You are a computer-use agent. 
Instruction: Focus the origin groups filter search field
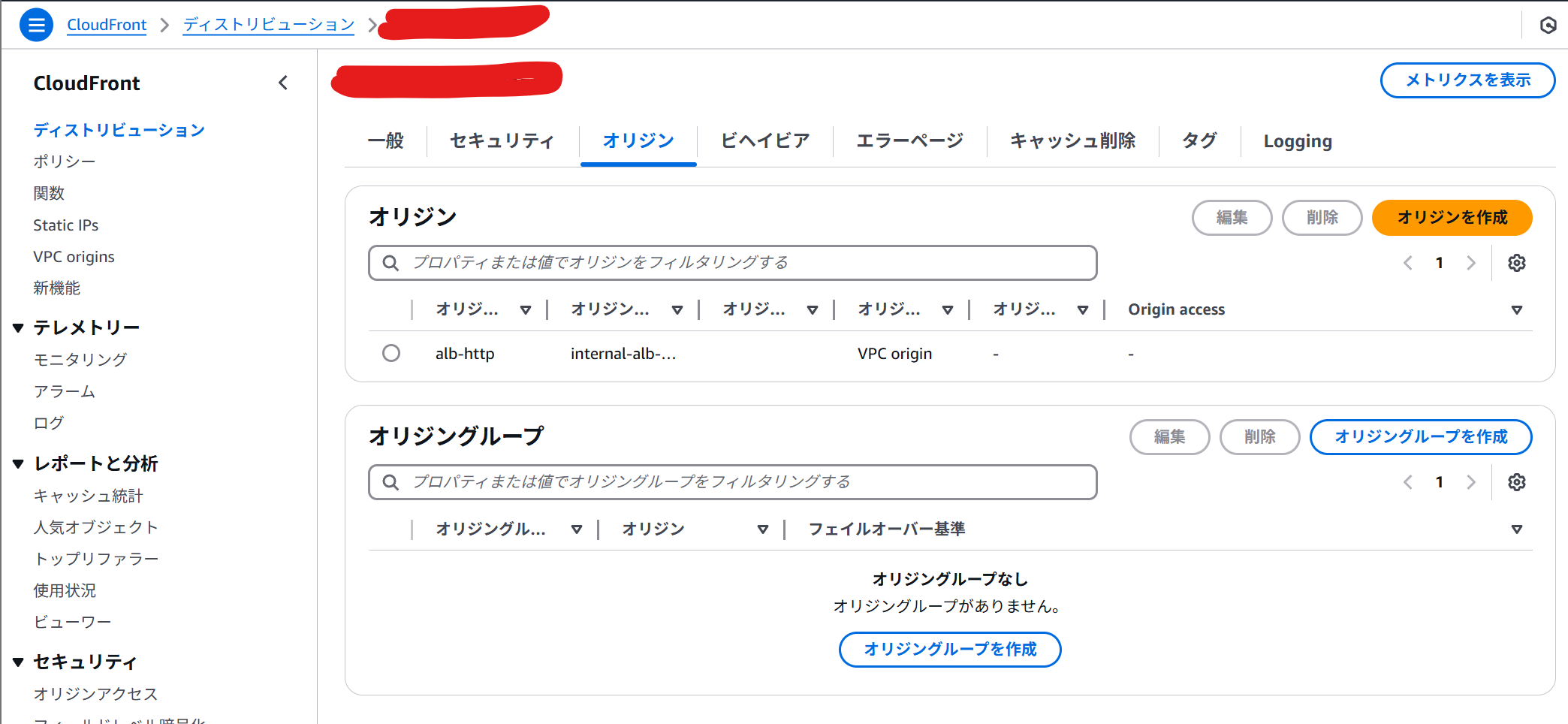(x=732, y=482)
